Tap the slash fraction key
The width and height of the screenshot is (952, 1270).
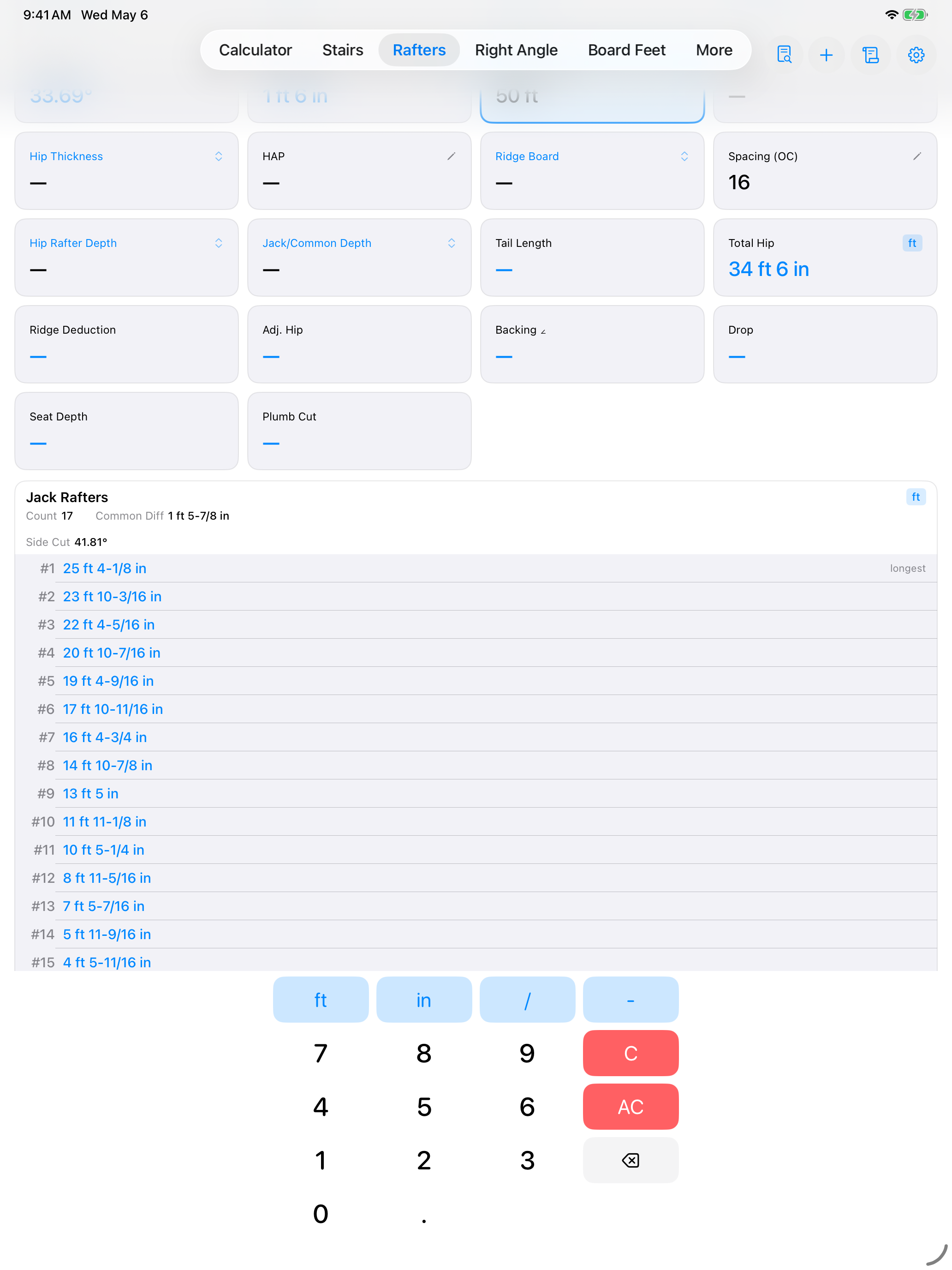(527, 1000)
